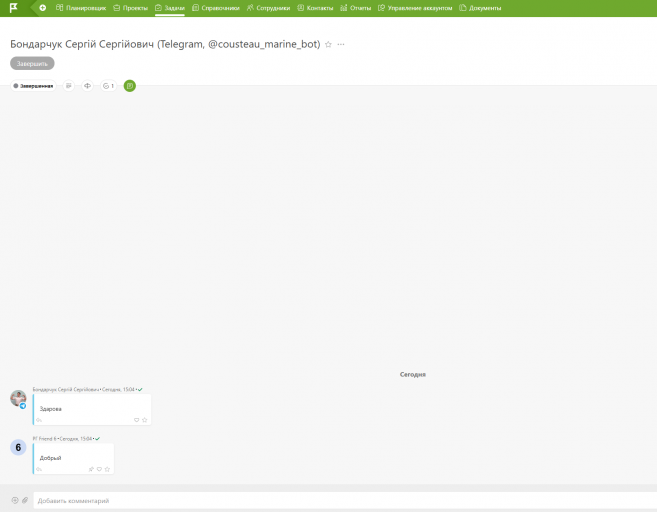The width and height of the screenshot is (657, 512).
Task: Click the description lines icon chip
Action: pos(69,86)
